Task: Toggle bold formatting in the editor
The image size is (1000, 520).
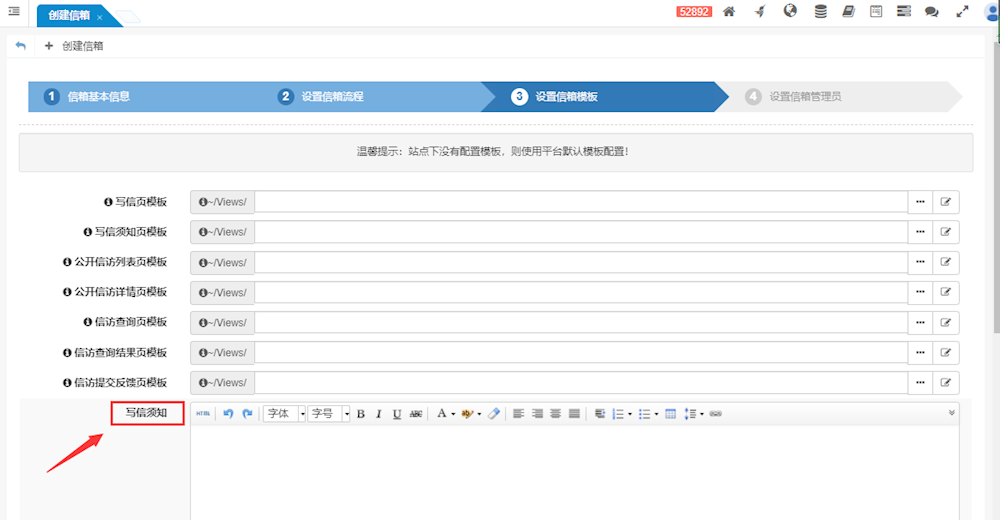Action: [x=361, y=414]
